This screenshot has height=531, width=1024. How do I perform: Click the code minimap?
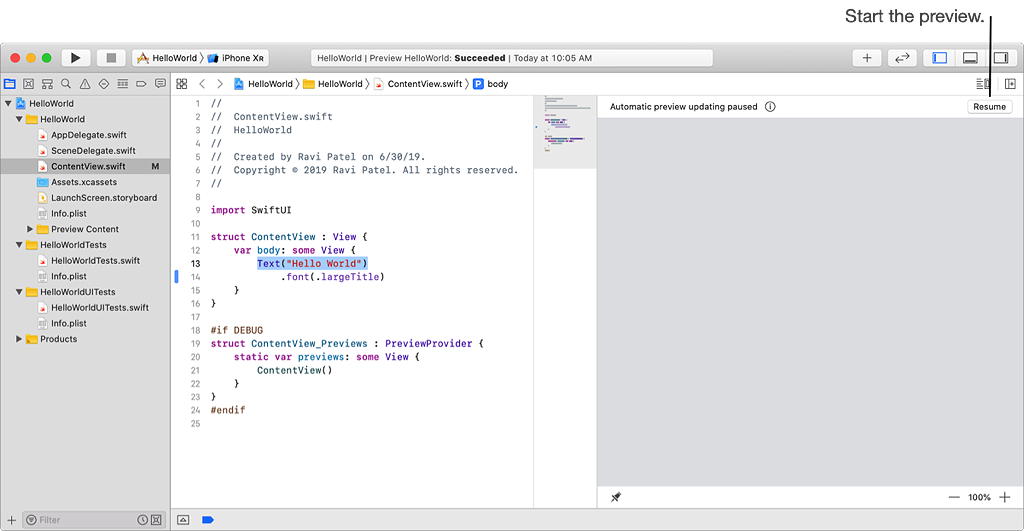tap(565, 132)
